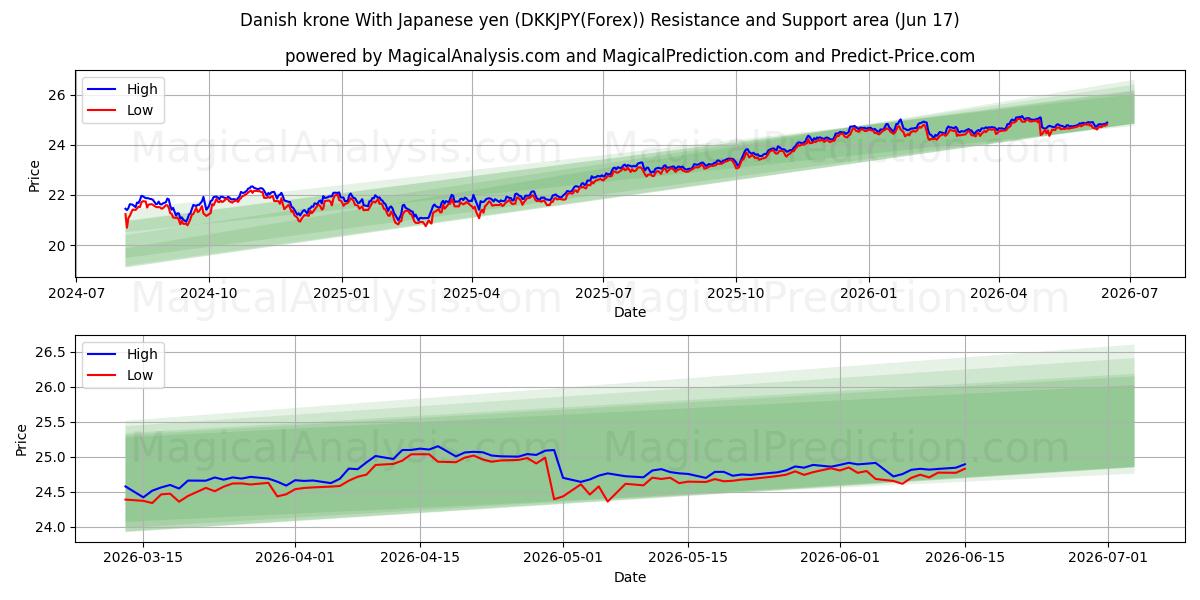Click 'Low' in the top chart legend
The image size is (1200, 600).
coord(140,110)
